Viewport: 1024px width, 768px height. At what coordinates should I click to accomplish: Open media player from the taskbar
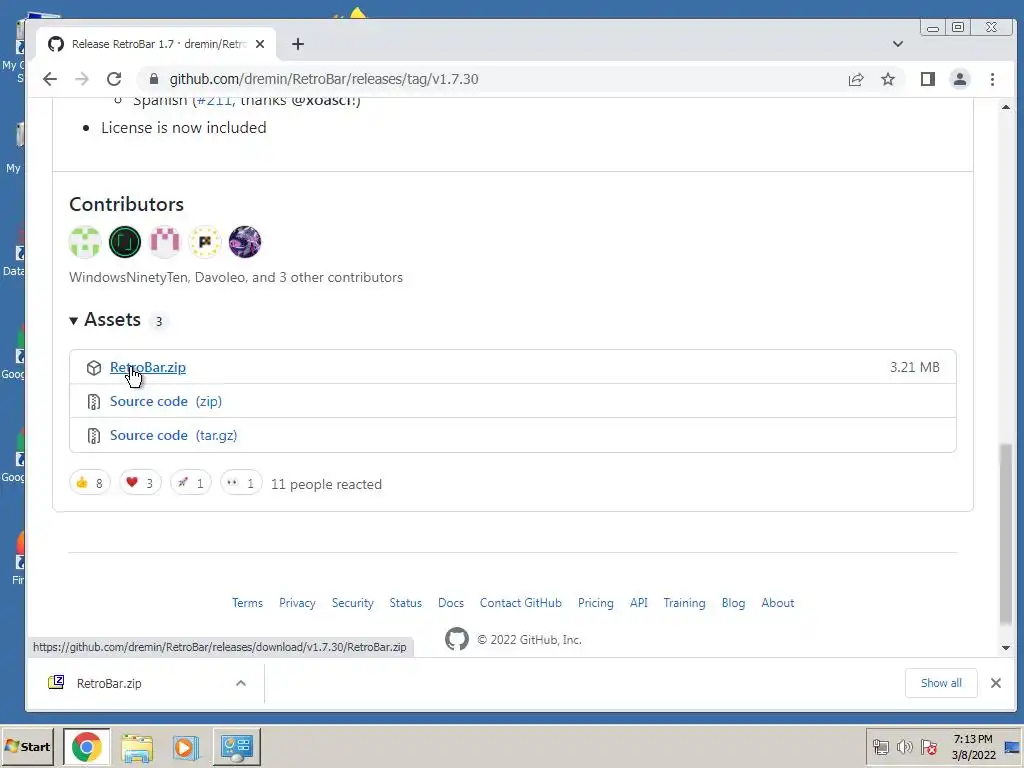click(185, 747)
